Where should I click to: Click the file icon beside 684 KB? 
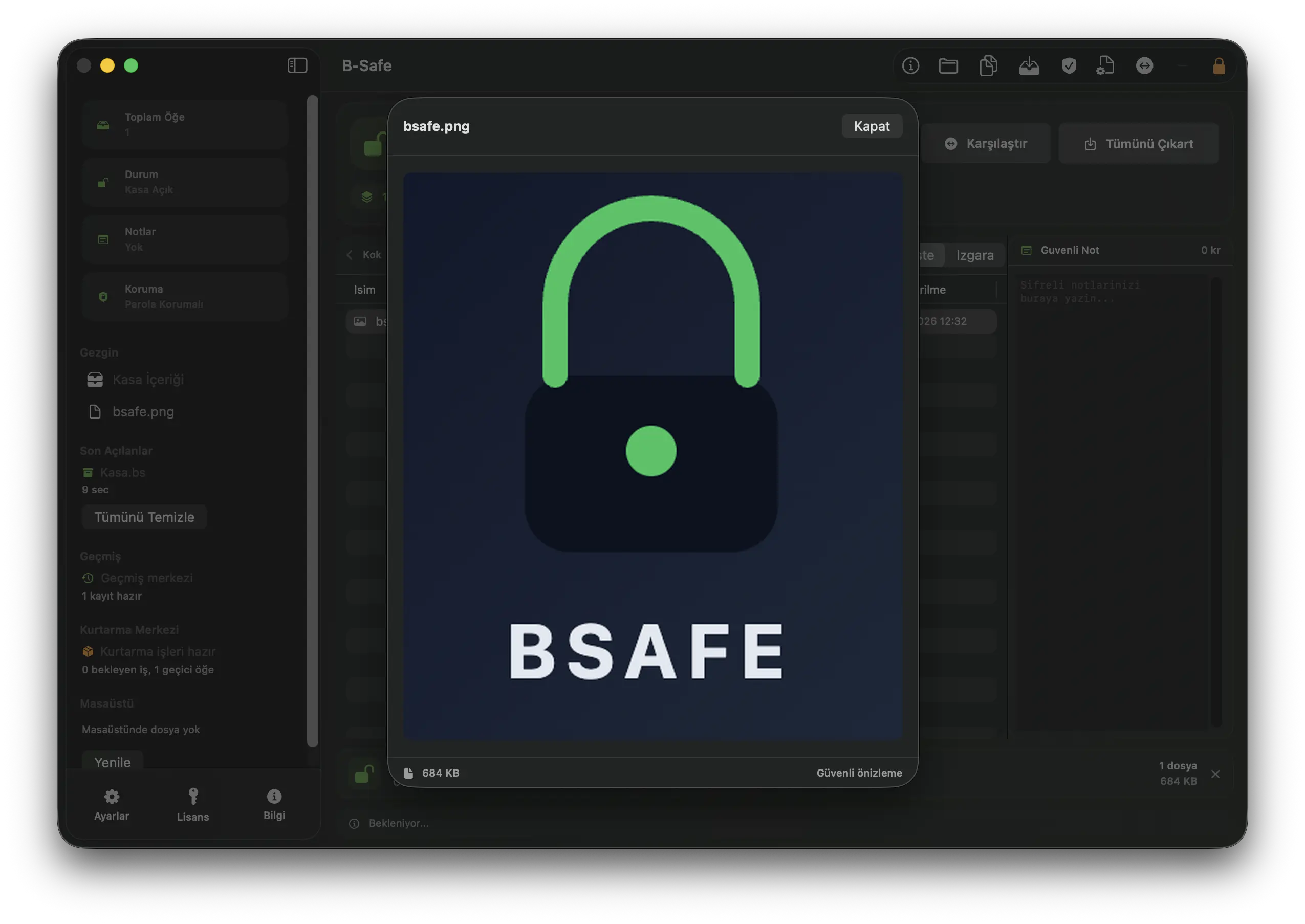408,773
